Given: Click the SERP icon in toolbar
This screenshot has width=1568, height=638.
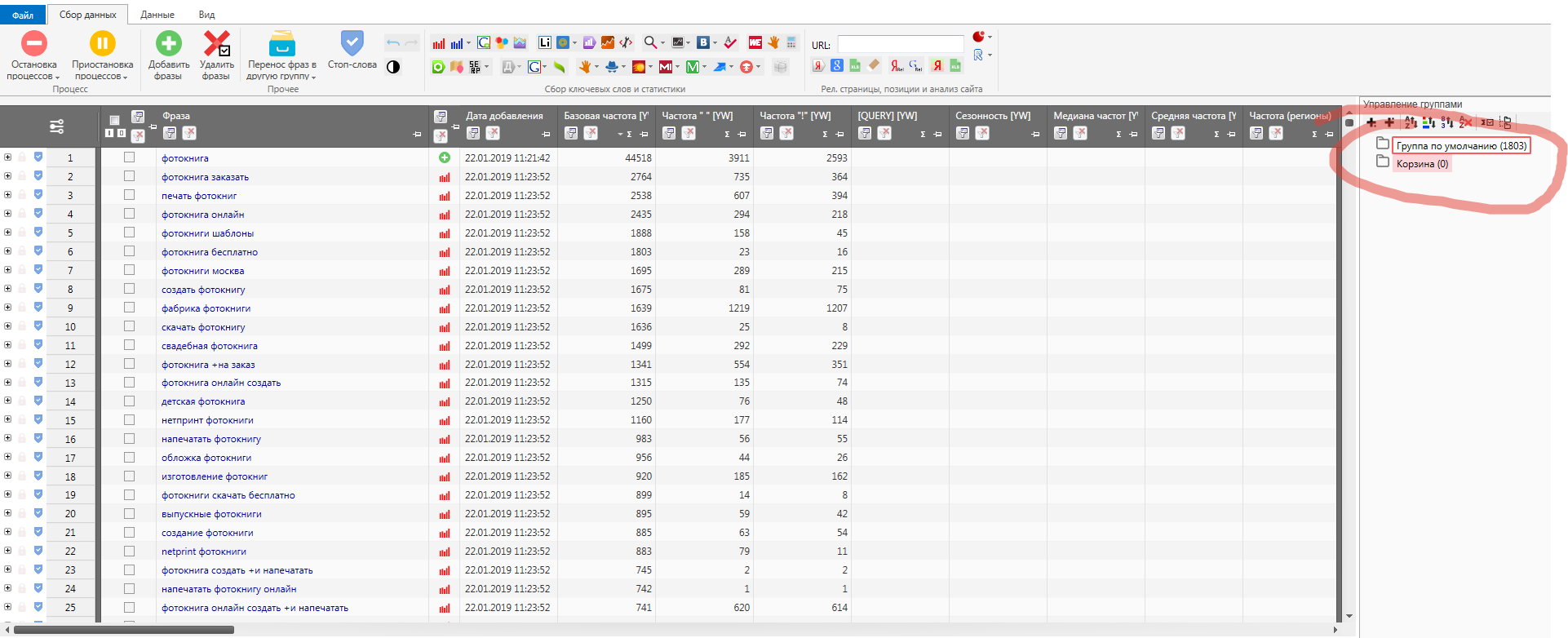Looking at the screenshot, I should click(x=475, y=67).
